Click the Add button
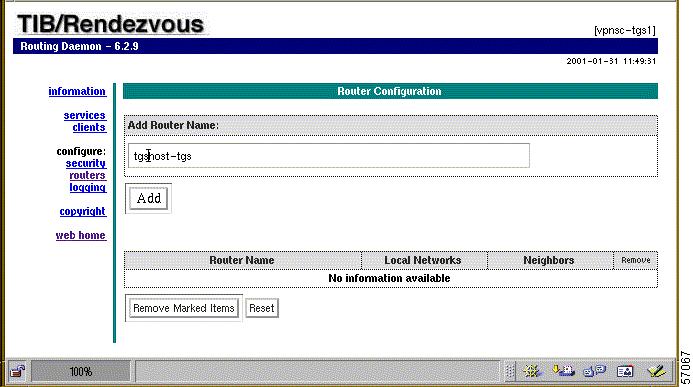This screenshot has width=693, height=387. tap(148, 198)
